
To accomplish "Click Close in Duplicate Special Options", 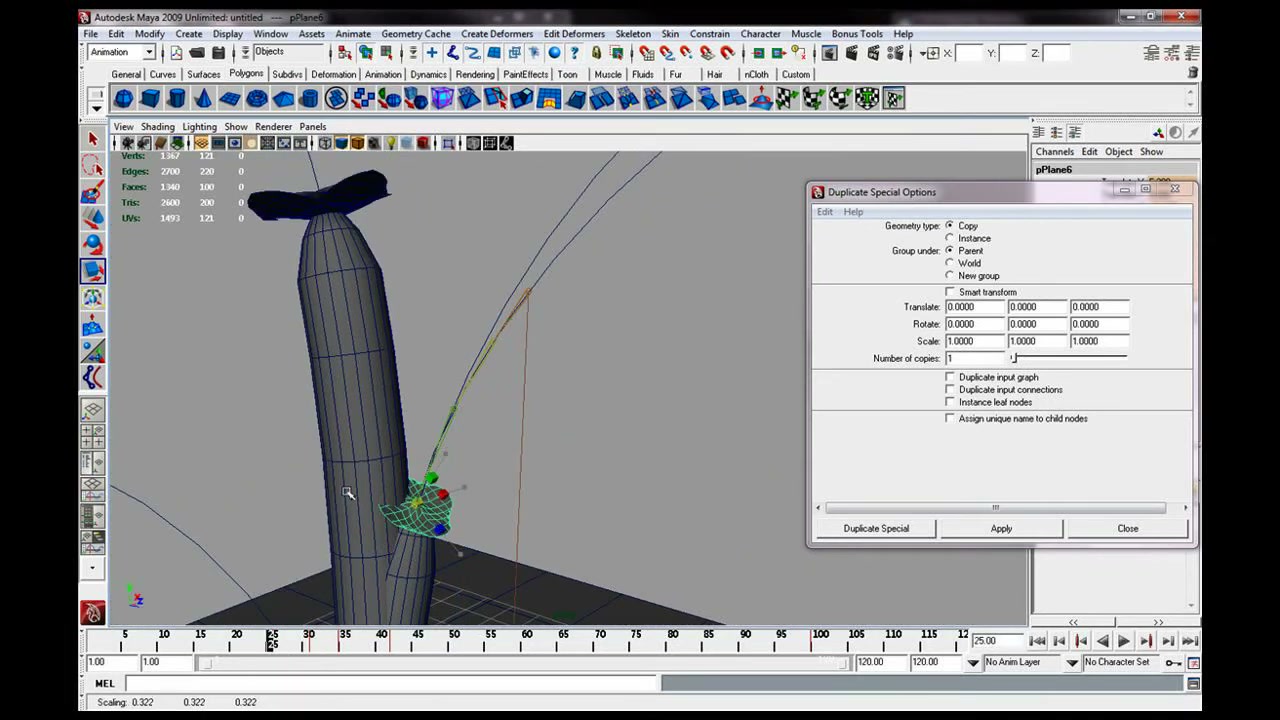I will 1127,528.
